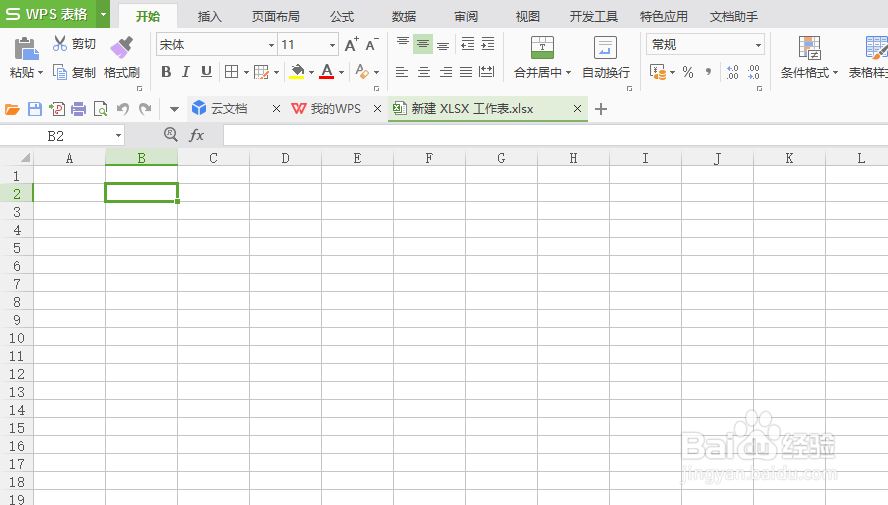Toggle bold formatting

click(x=166, y=72)
